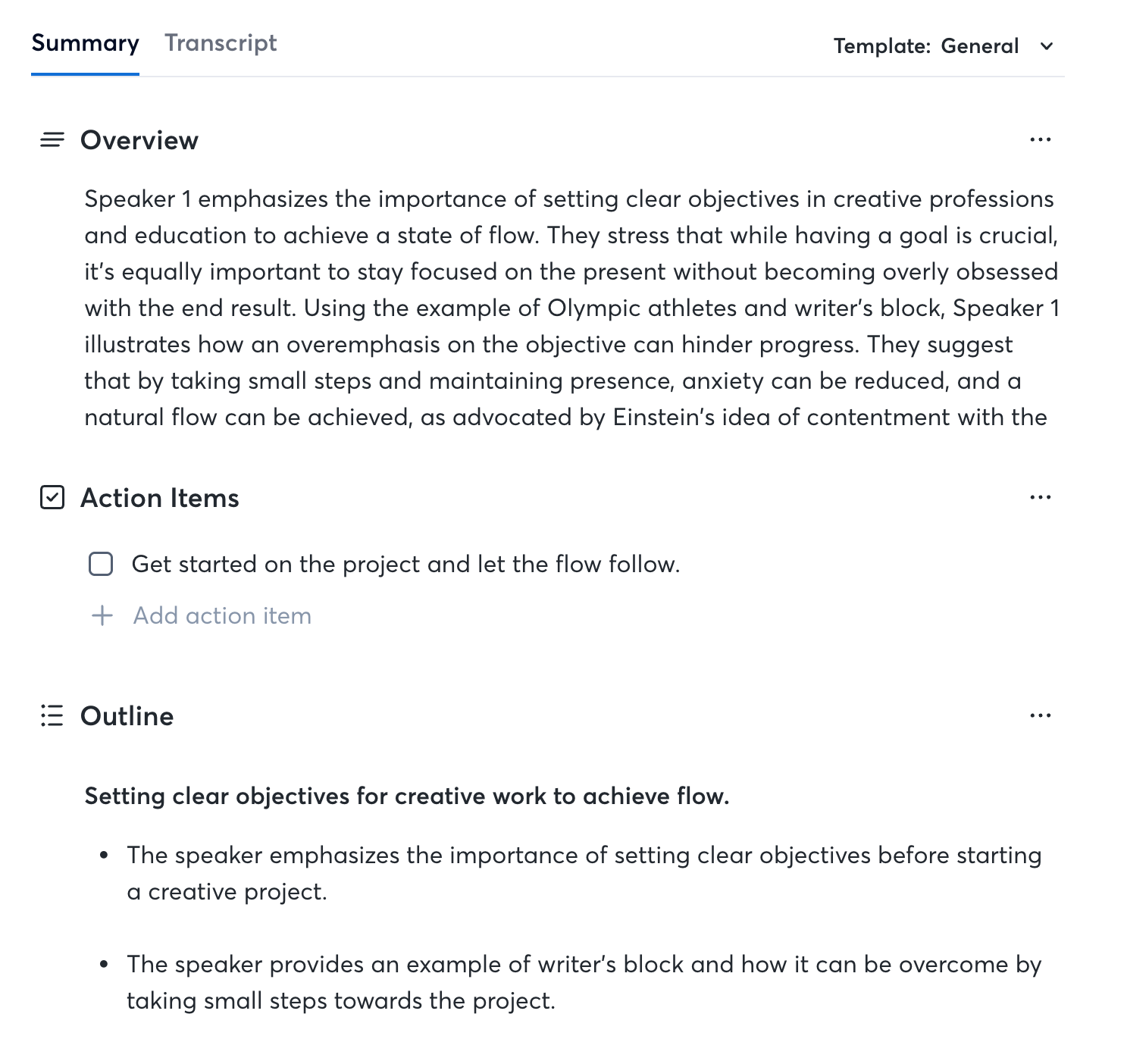Click the writer's block outline bullet point
1127x1064 pixels.
[584, 982]
